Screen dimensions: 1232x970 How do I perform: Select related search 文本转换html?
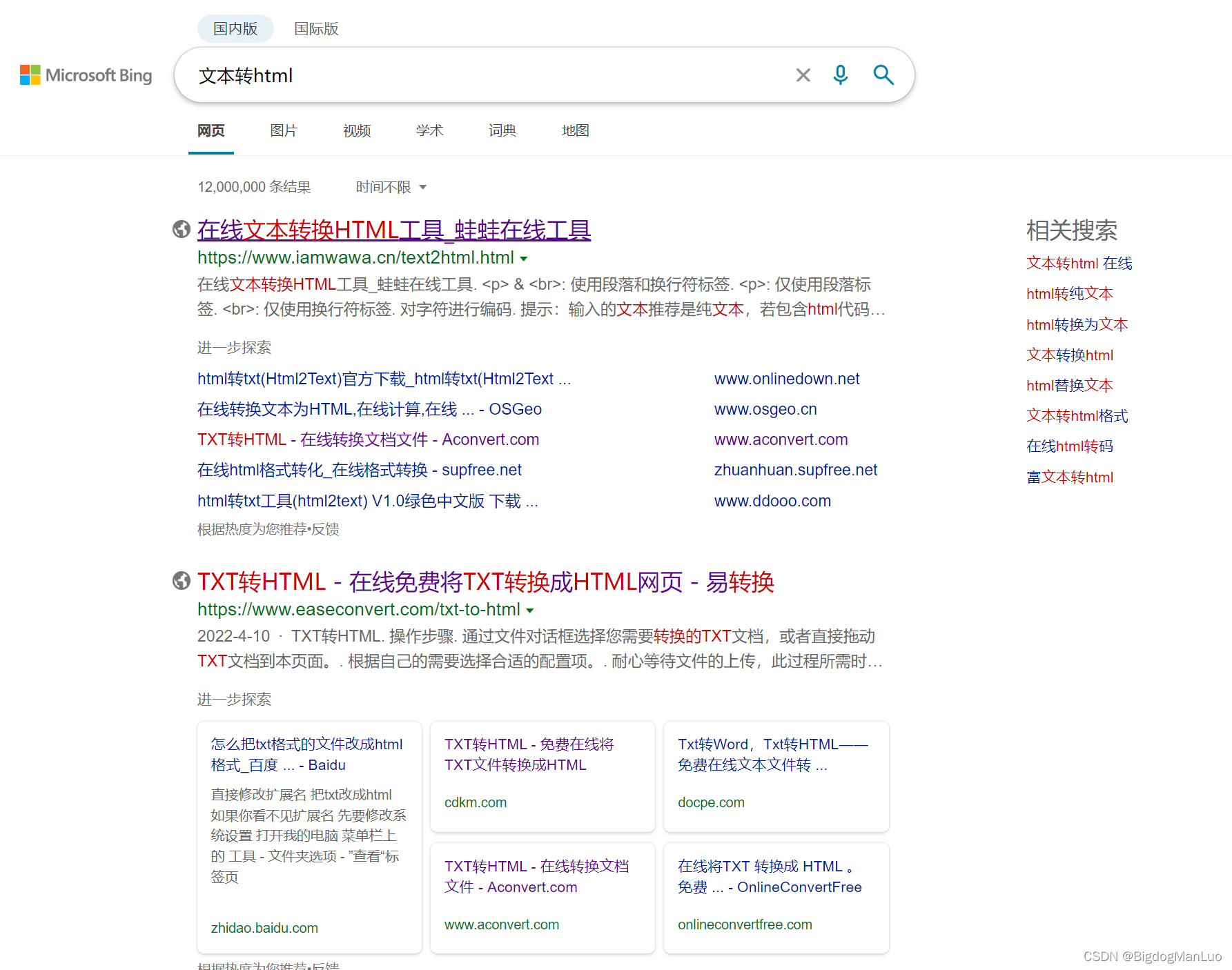(x=1070, y=355)
